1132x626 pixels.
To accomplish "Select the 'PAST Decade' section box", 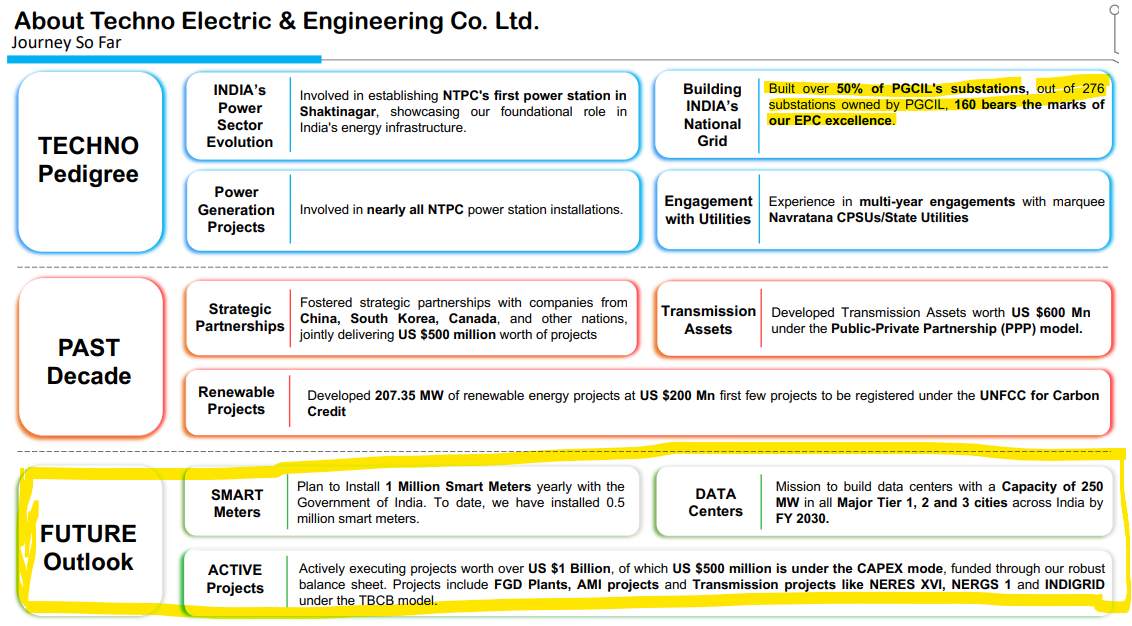I will point(90,358).
